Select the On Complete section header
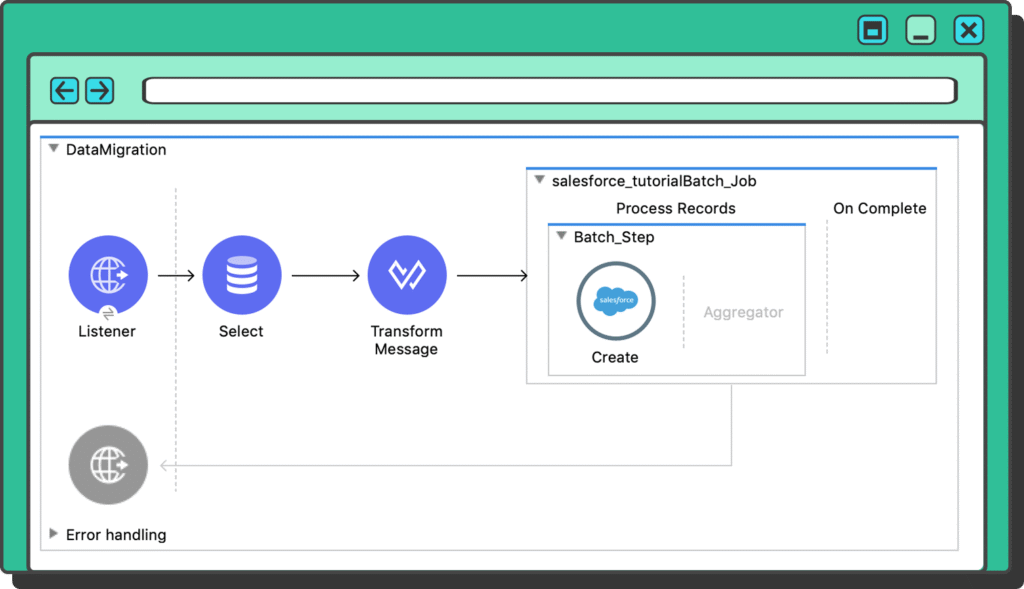The image size is (1024, 589). pos(879,209)
